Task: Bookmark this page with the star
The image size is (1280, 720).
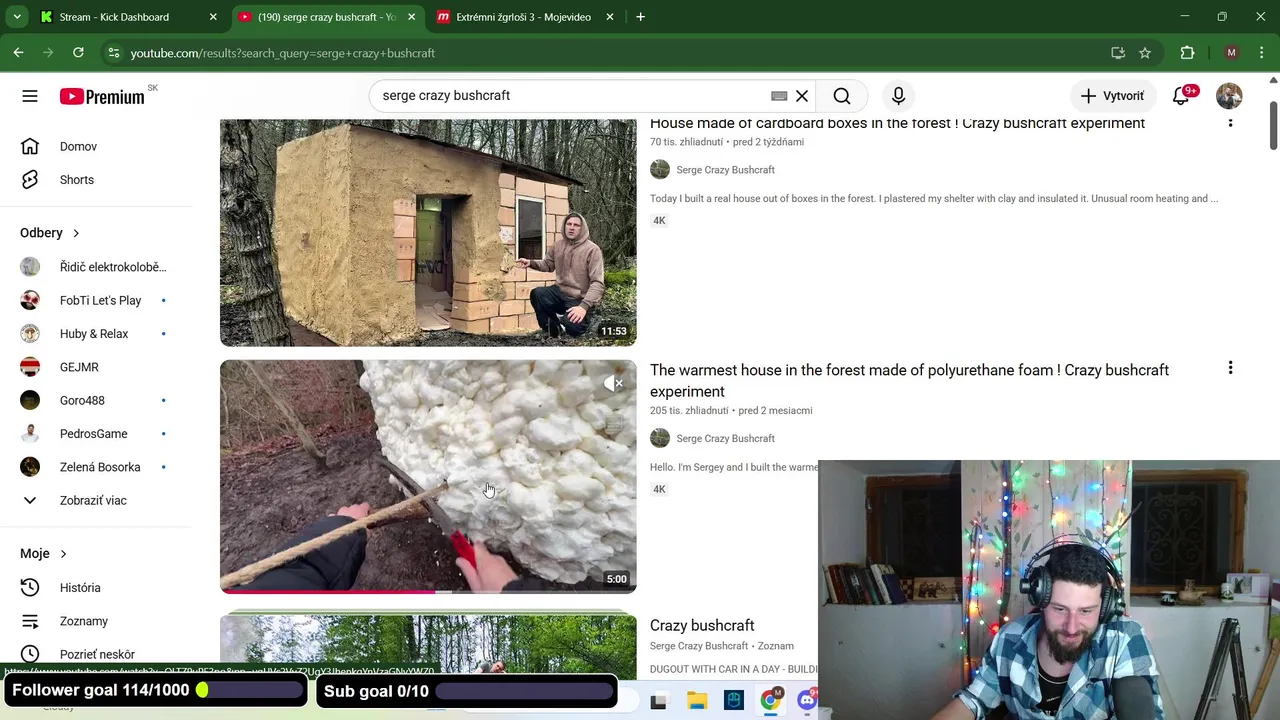Action: point(1145,53)
